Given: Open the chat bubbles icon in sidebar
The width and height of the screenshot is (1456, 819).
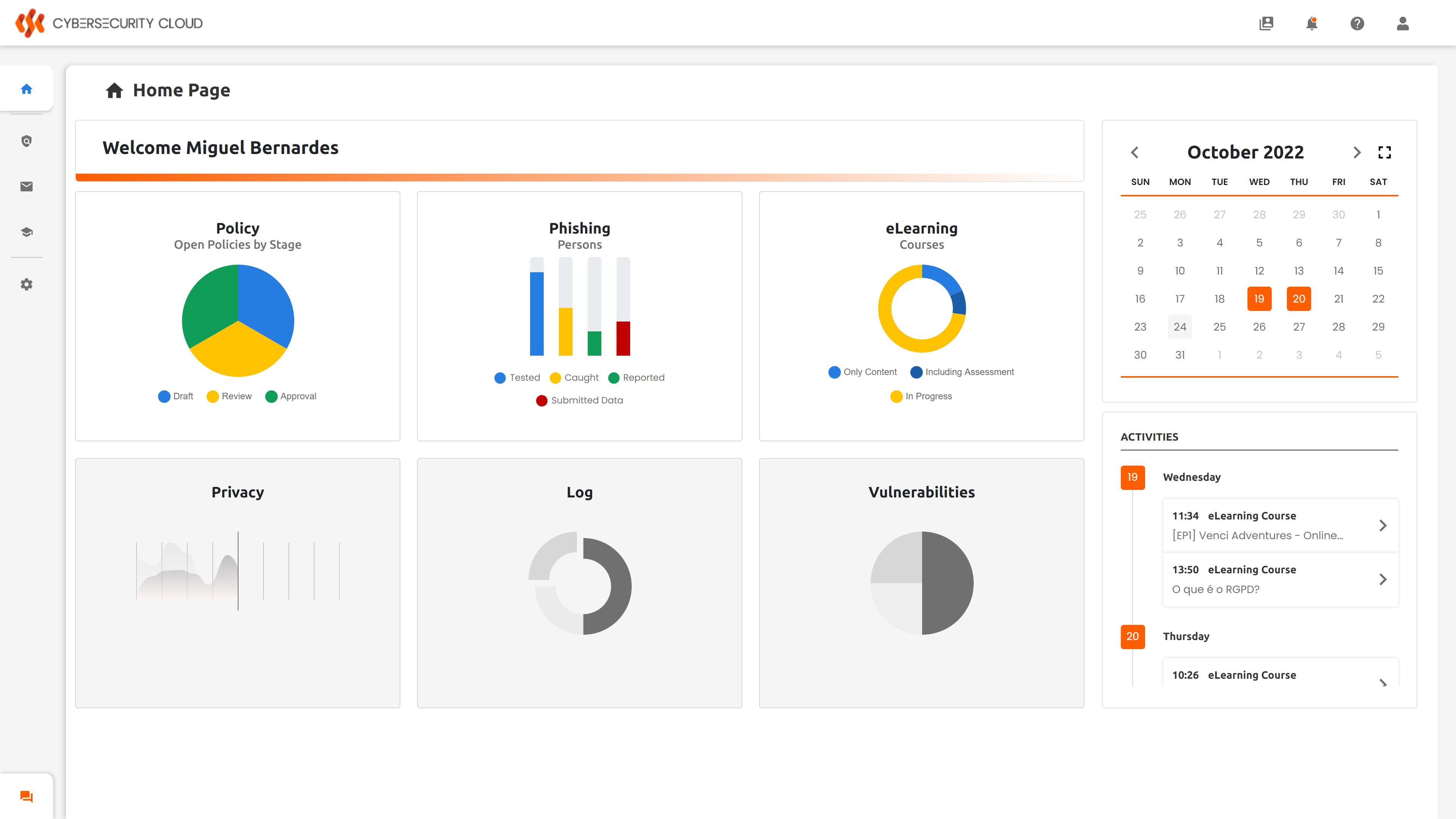Looking at the screenshot, I should (27, 796).
